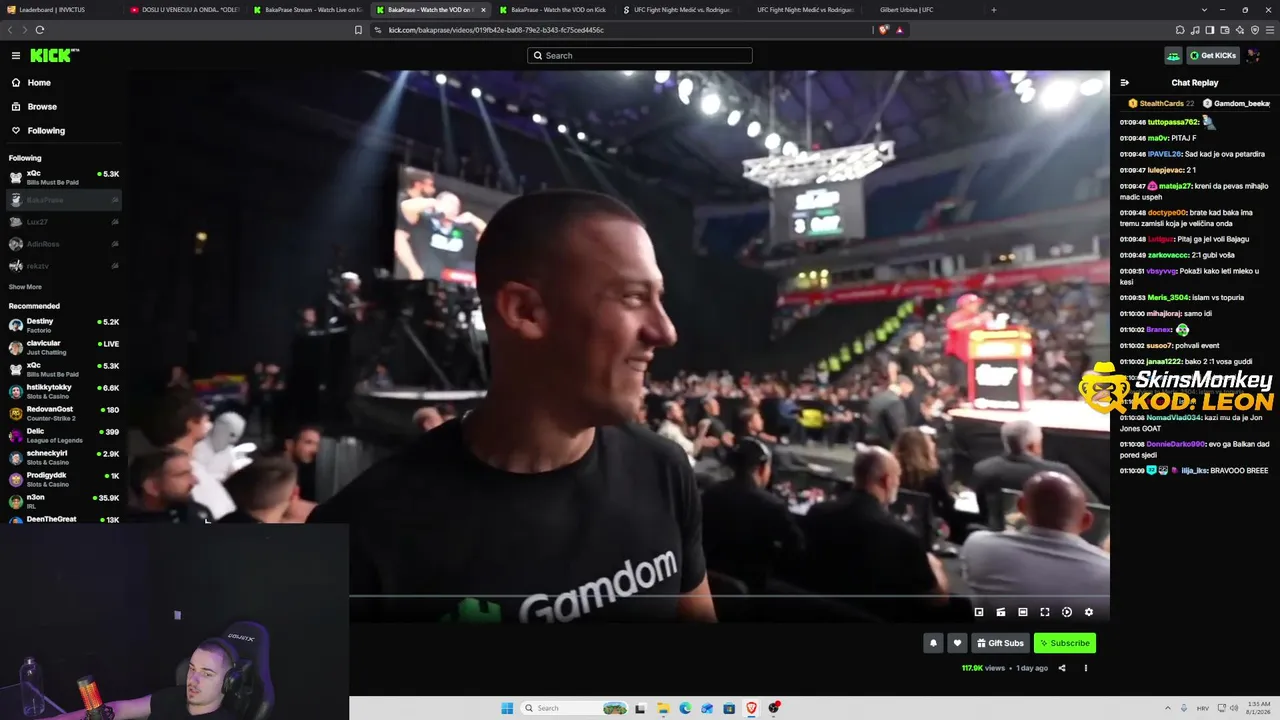
Task: Go back in browser history
Action: tap(10, 30)
